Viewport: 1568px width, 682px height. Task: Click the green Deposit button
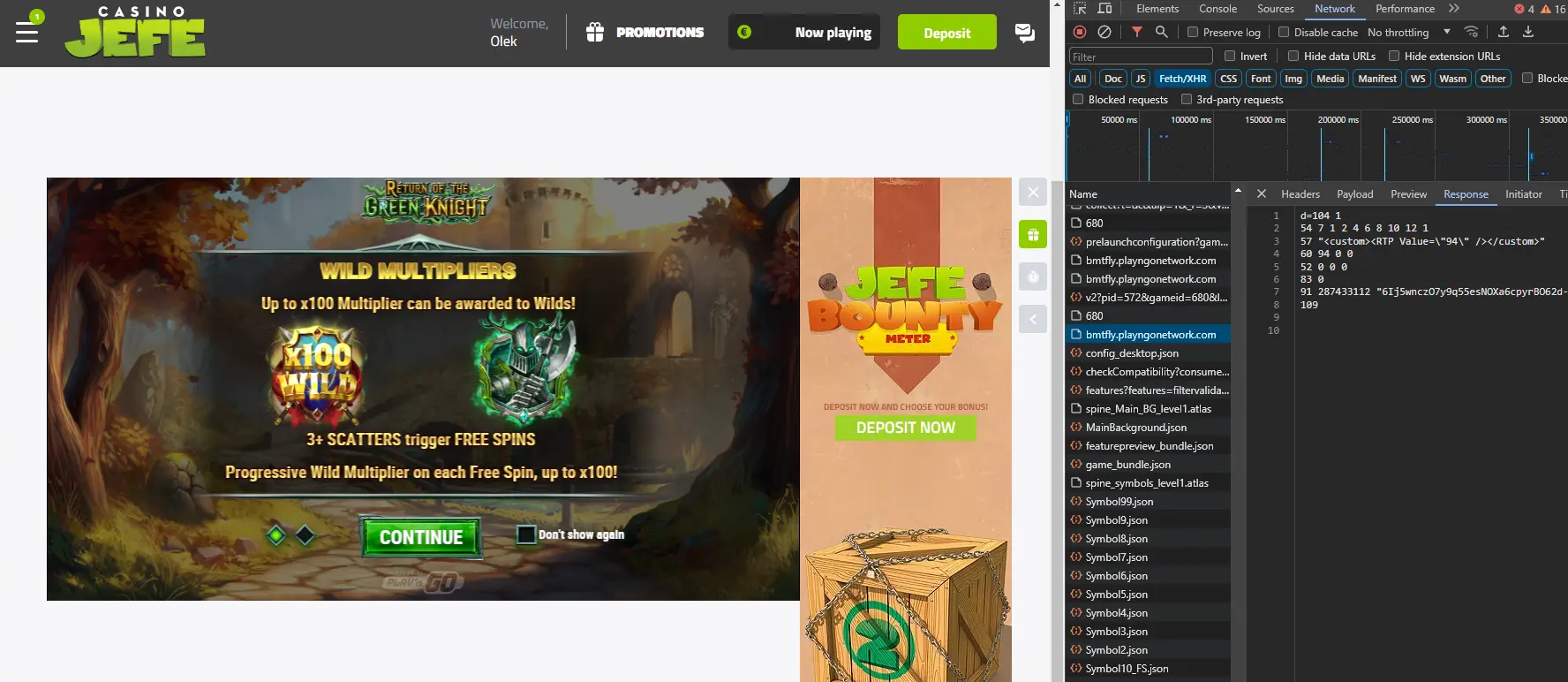click(947, 33)
